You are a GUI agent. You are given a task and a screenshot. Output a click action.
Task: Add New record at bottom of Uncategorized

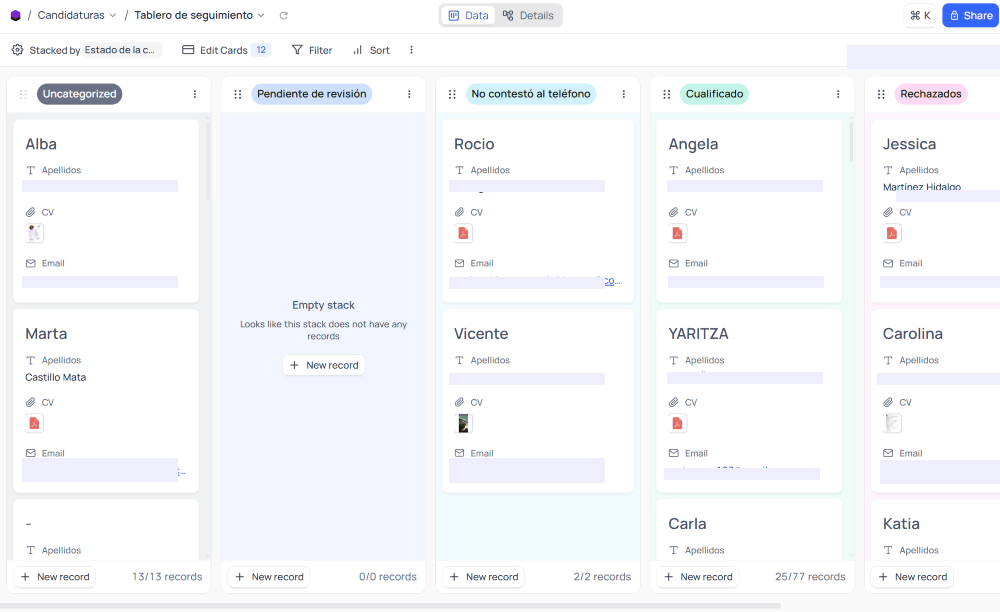click(x=55, y=577)
